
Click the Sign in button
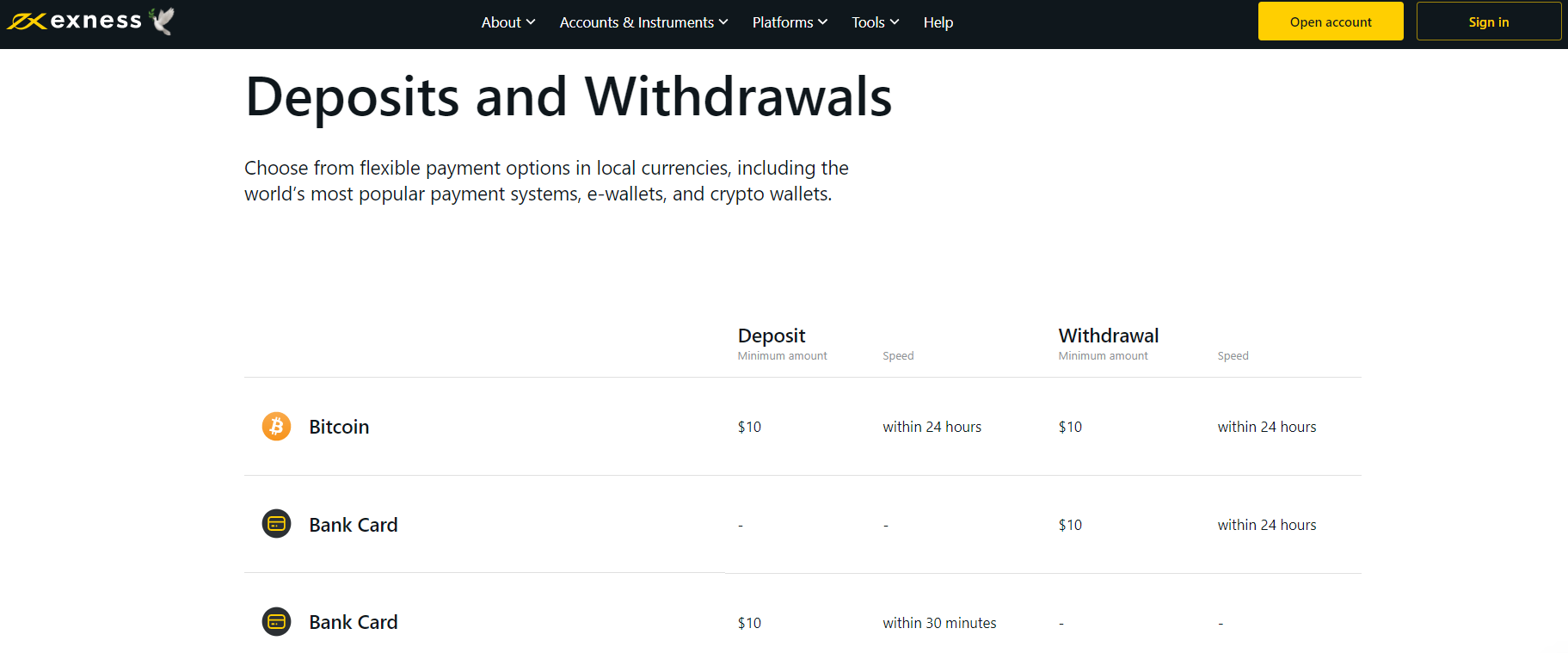[x=1489, y=22]
